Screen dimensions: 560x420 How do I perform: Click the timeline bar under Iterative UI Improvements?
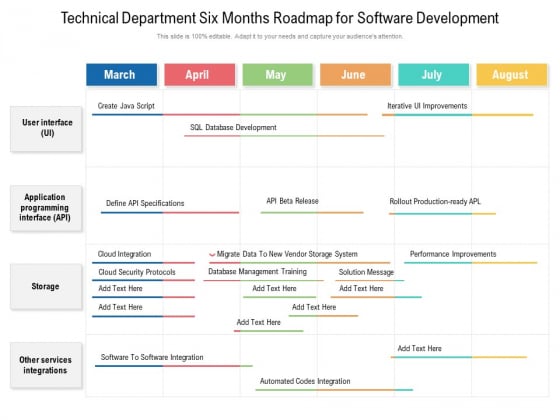pyautogui.click(x=458, y=115)
